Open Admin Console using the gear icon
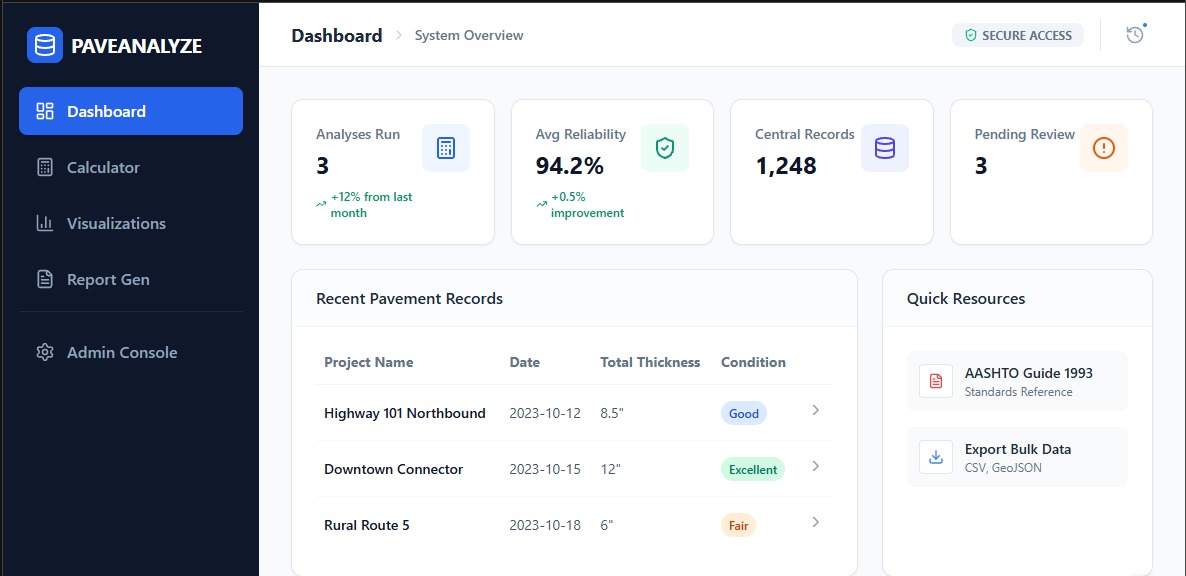 [x=44, y=353]
